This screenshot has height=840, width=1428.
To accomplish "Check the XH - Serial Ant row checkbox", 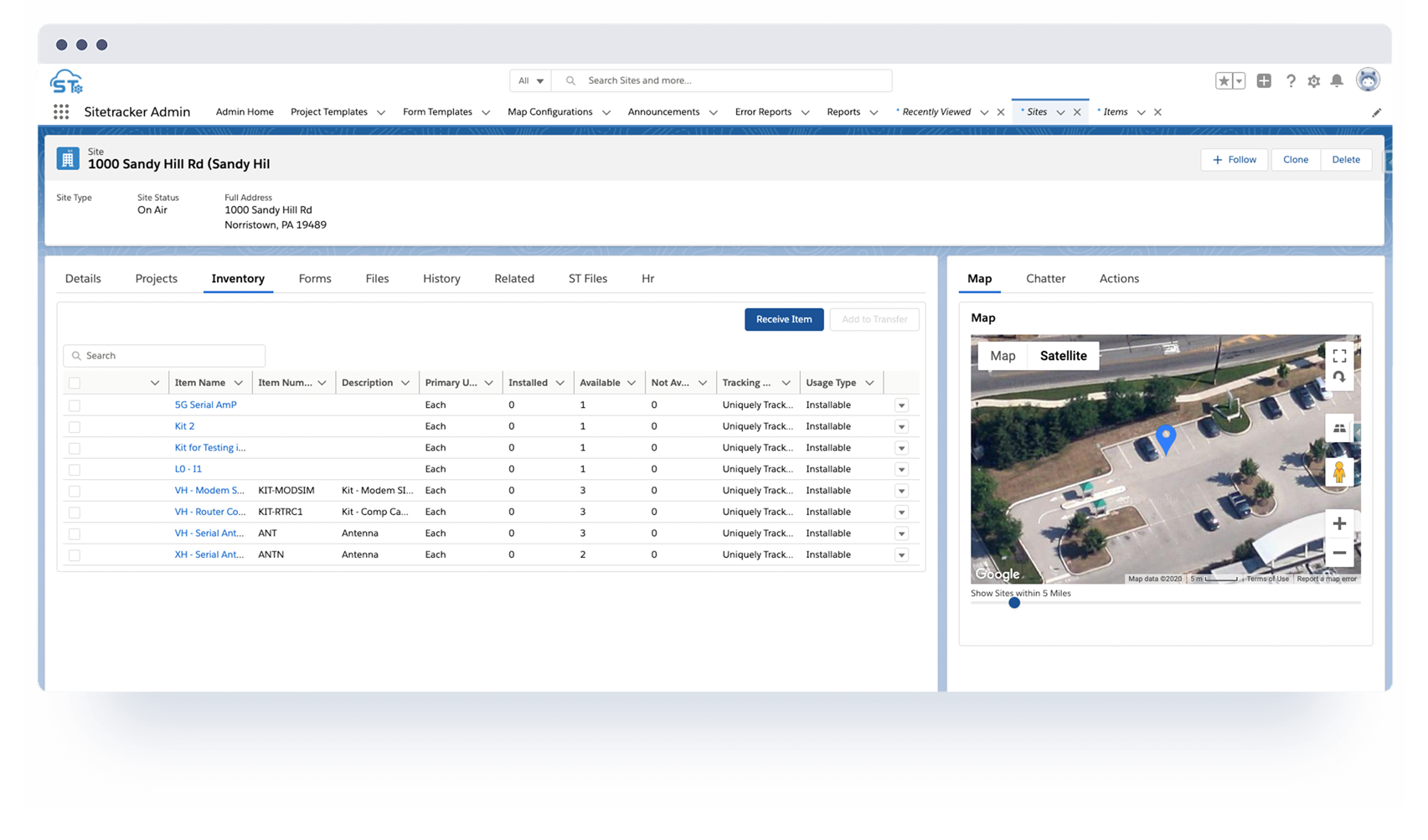I will [75, 555].
